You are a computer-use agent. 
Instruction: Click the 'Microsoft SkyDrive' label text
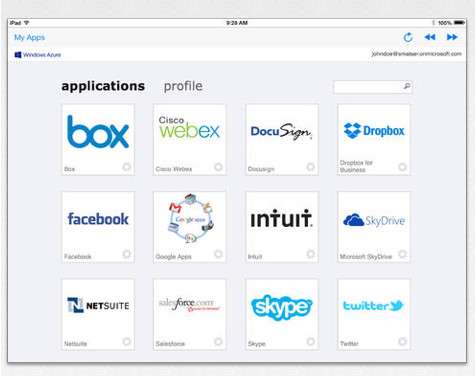[366, 257]
